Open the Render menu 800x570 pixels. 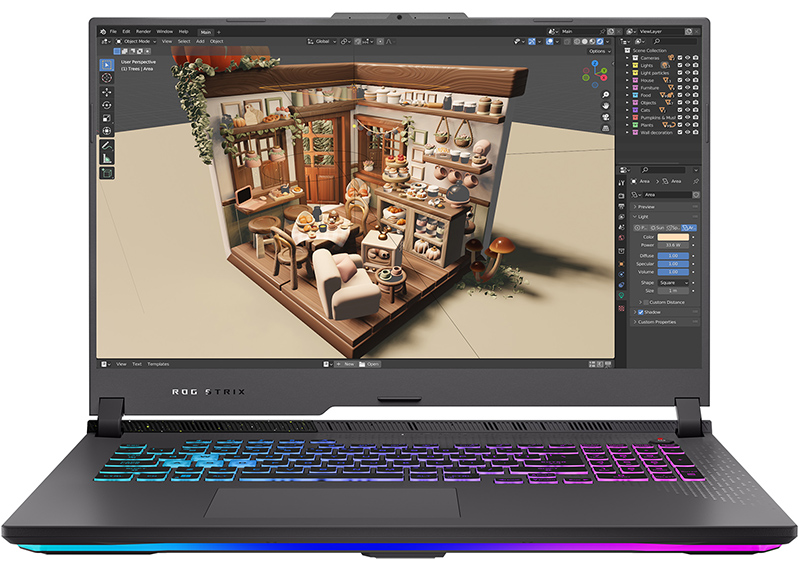click(x=143, y=32)
